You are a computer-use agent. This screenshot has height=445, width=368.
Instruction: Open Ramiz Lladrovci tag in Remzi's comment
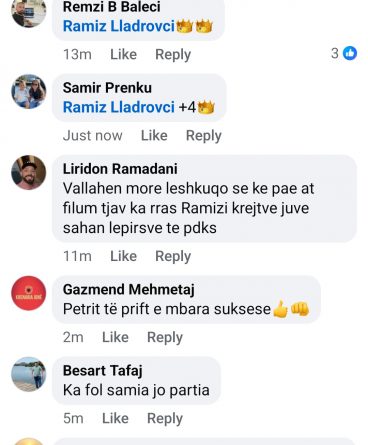pyautogui.click(x=119, y=26)
